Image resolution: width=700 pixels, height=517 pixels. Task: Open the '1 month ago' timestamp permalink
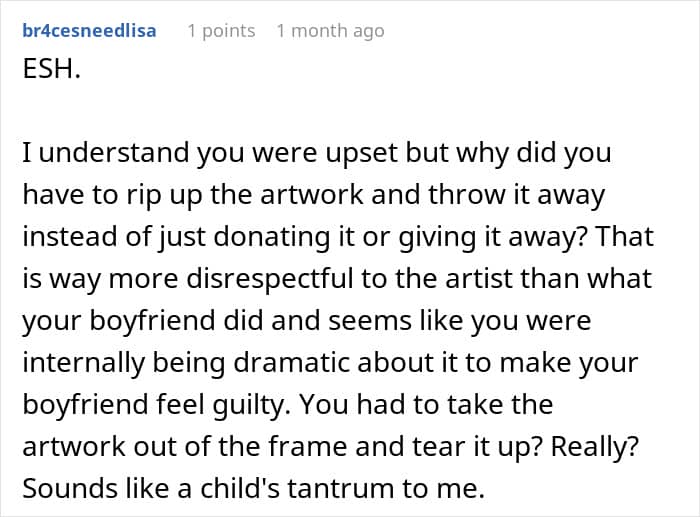coord(330,31)
